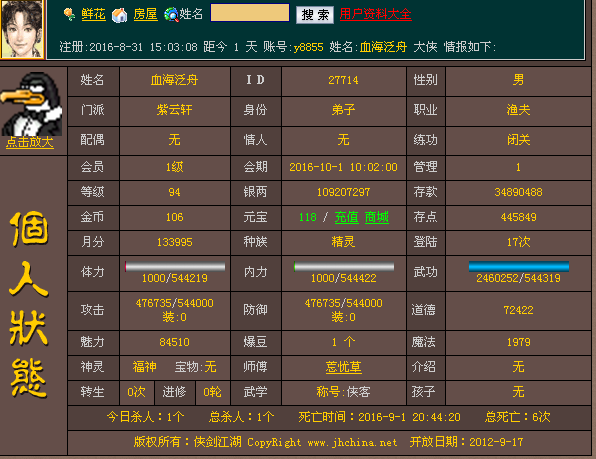Screen dimensions: 596x459
Task: Click the 体力 progress bar
Action: click(x=175, y=266)
